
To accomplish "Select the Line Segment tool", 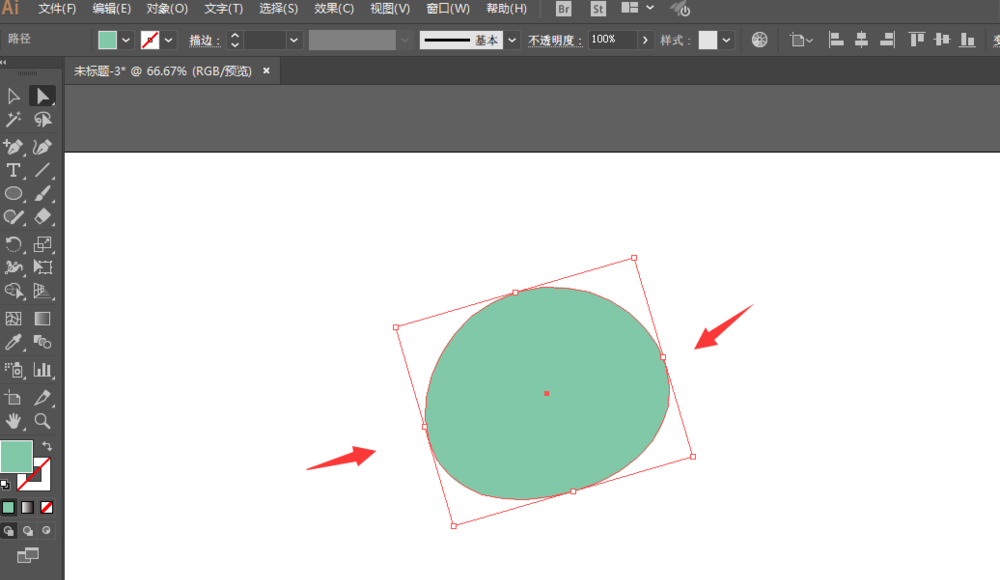I will pyautogui.click(x=42, y=170).
